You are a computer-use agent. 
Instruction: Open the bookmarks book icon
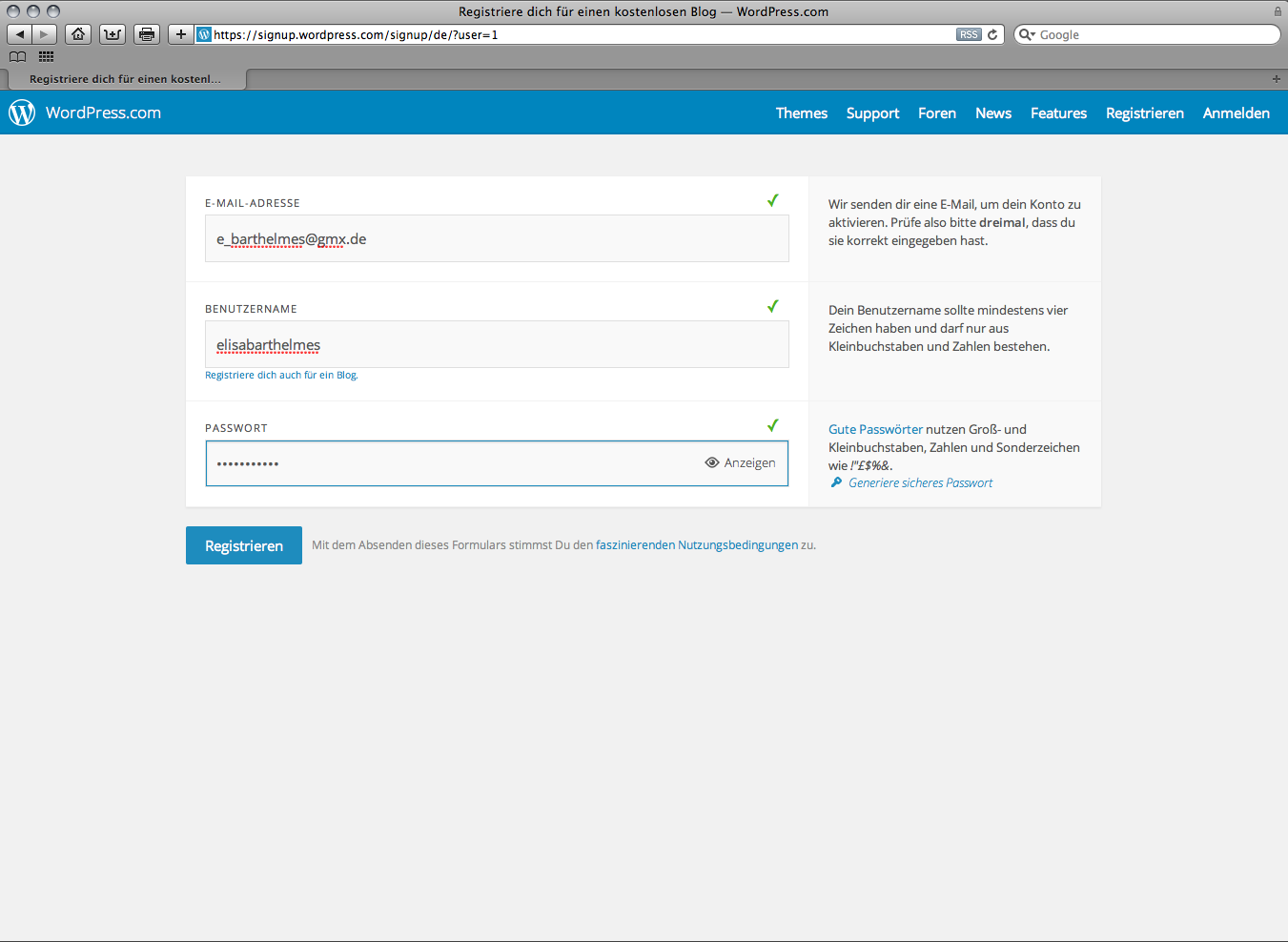pyautogui.click(x=18, y=56)
